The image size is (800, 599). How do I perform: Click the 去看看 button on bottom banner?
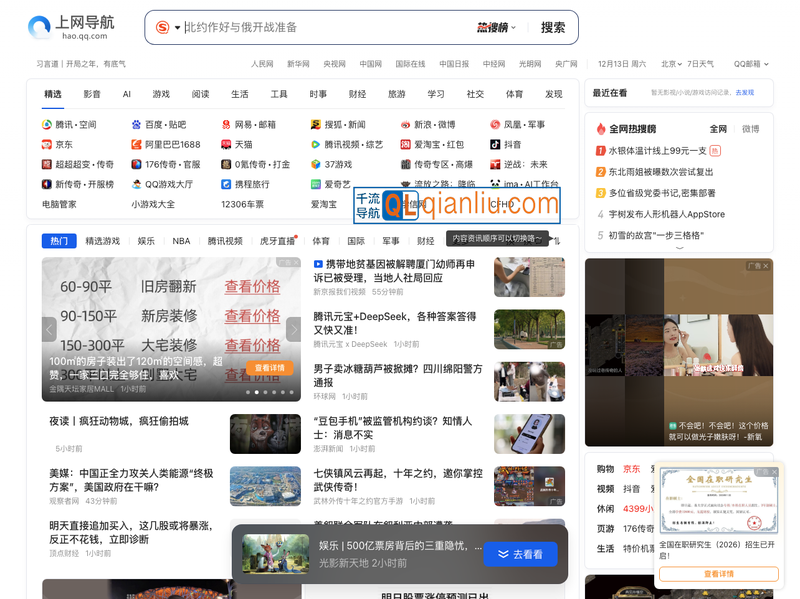click(x=521, y=554)
